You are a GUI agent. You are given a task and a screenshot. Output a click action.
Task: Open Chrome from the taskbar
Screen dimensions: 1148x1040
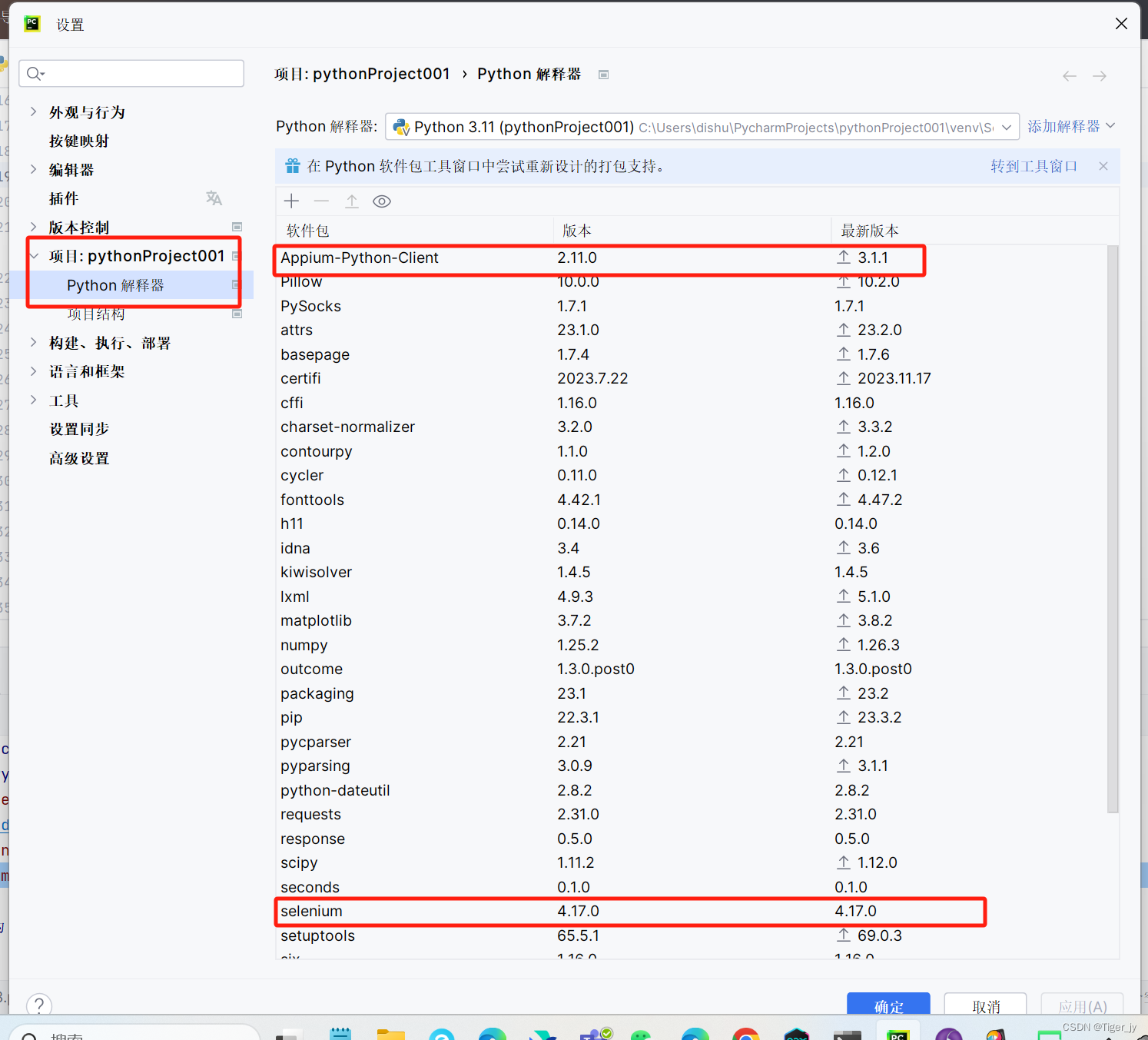(x=745, y=1034)
